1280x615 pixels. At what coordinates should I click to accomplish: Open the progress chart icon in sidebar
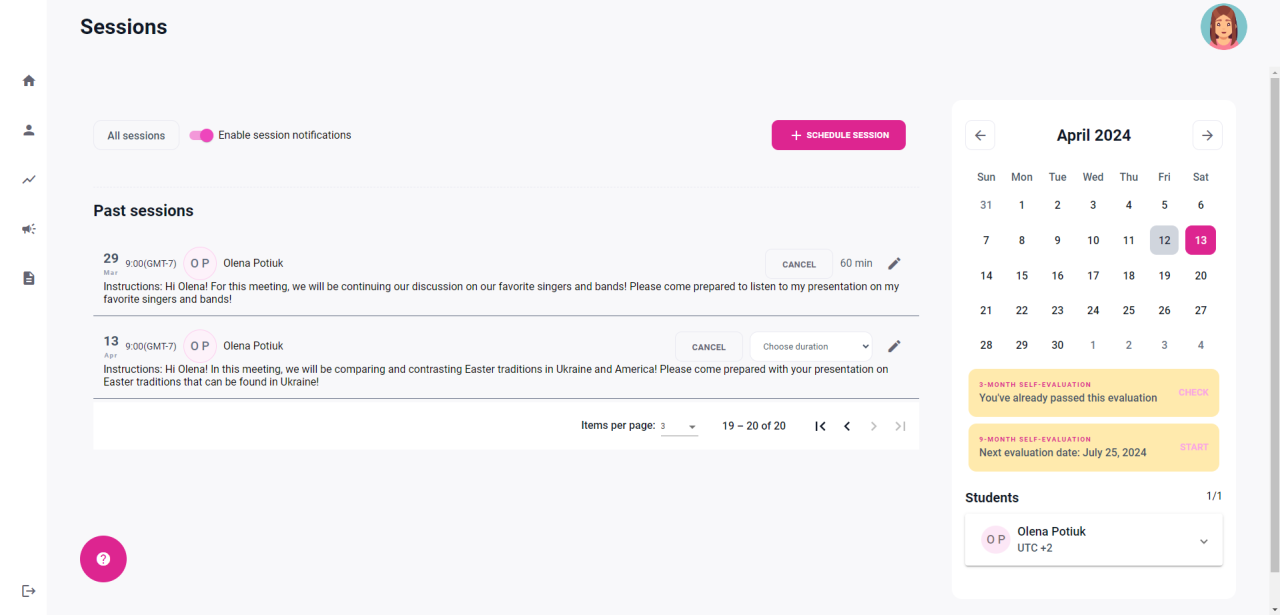(29, 180)
